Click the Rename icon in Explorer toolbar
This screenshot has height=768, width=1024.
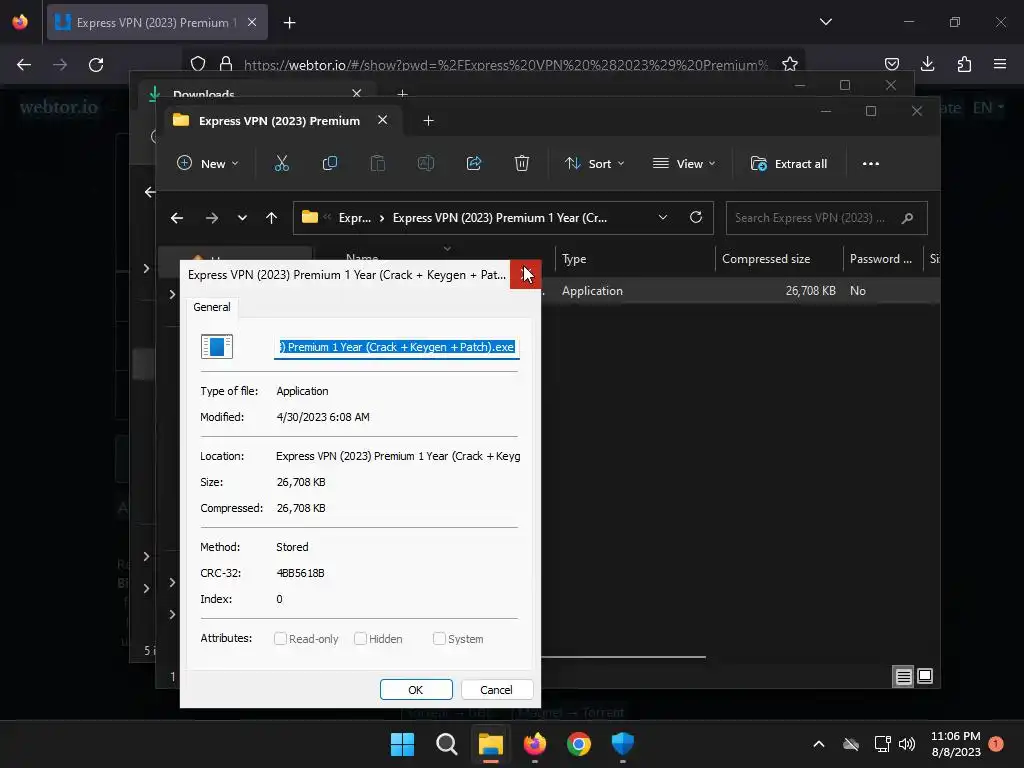(426, 163)
